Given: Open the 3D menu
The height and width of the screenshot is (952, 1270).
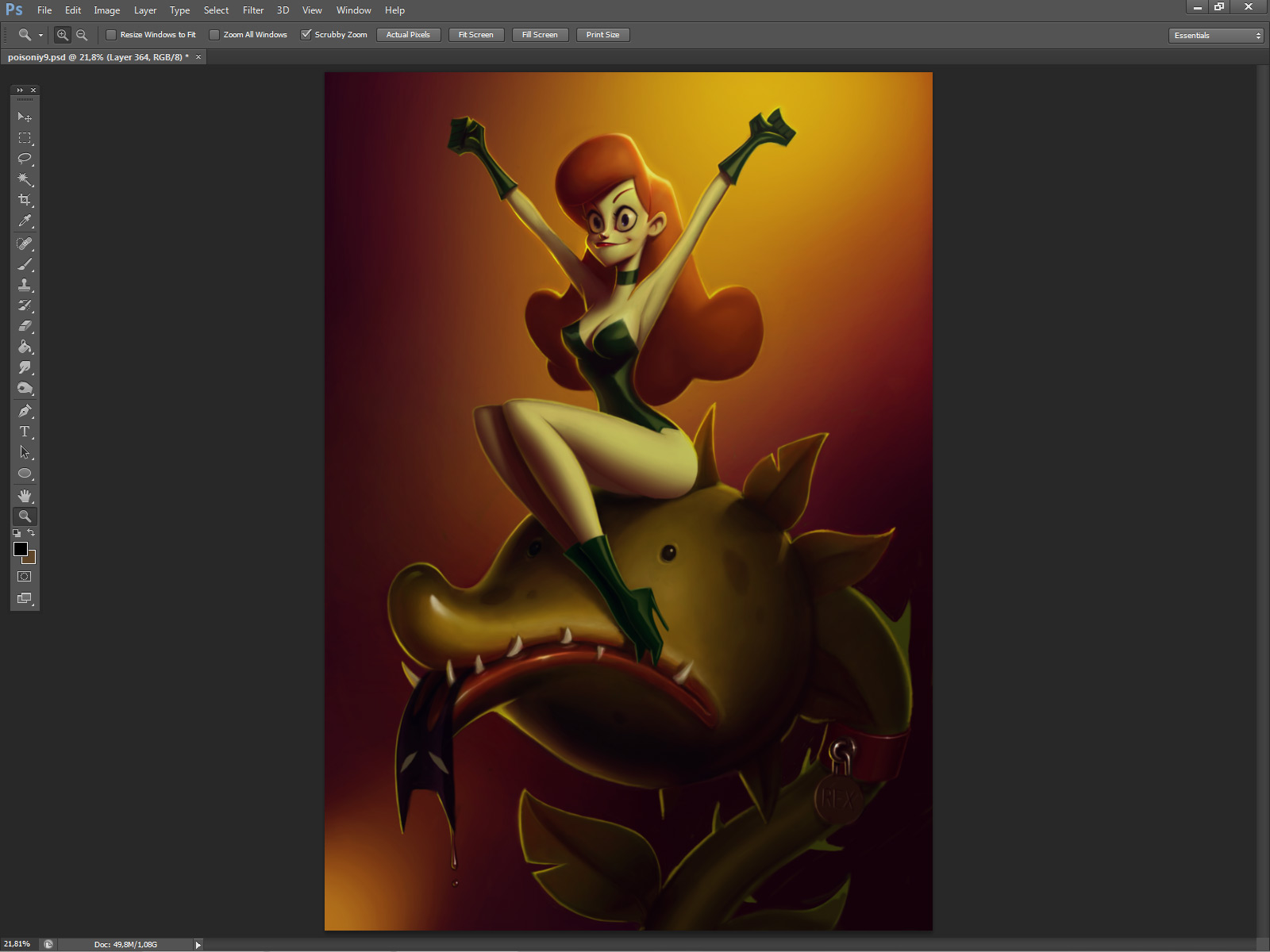Looking at the screenshot, I should pos(283,10).
